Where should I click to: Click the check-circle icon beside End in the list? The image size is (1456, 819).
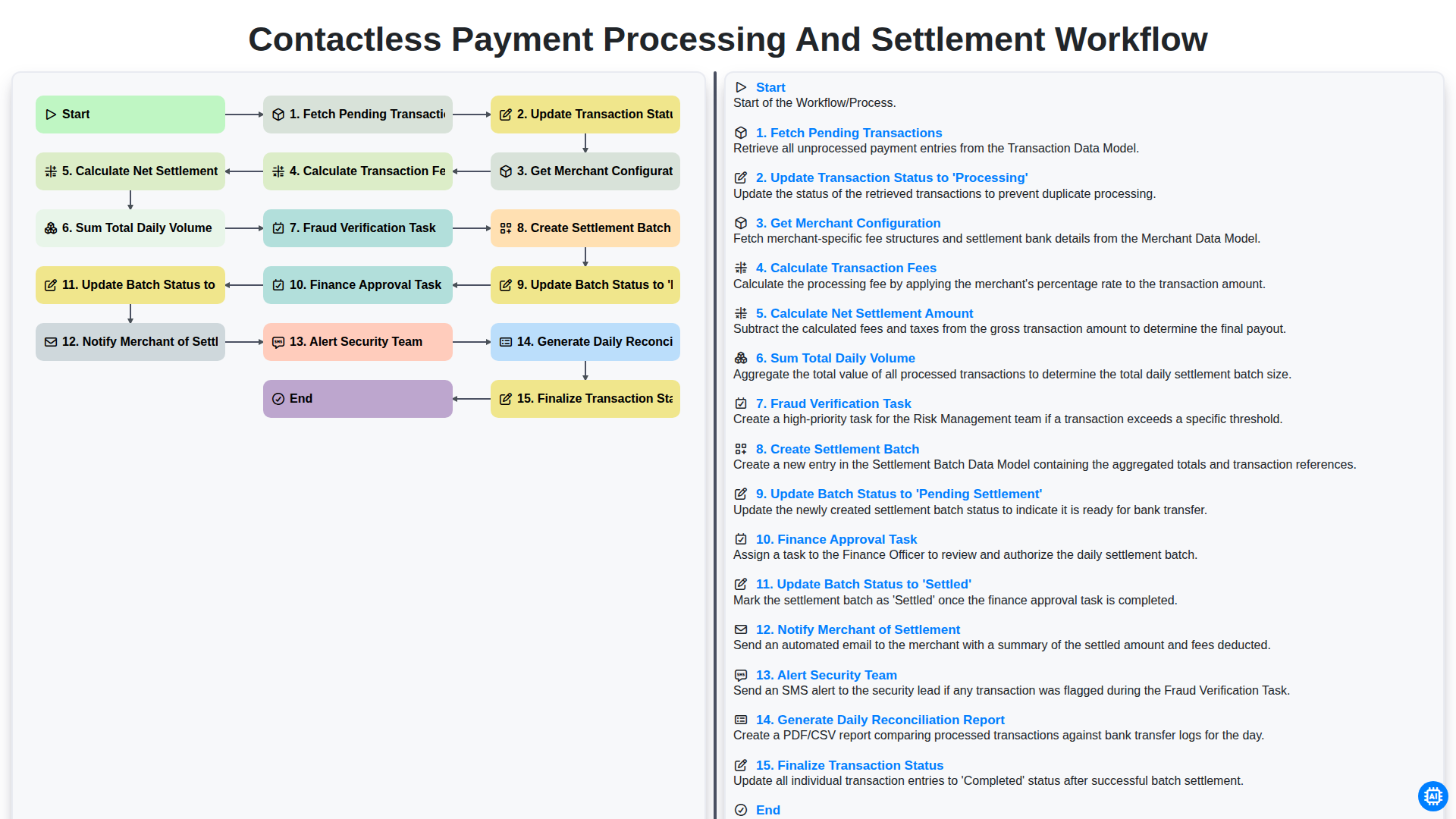pyautogui.click(x=741, y=810)
